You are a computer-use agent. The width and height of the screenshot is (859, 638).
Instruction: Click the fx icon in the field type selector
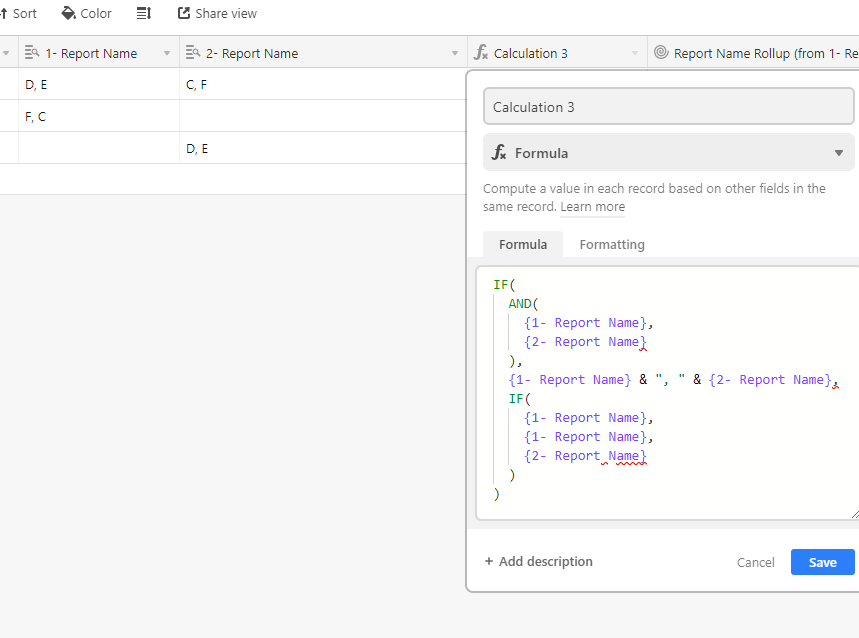[x=499, y=152]
